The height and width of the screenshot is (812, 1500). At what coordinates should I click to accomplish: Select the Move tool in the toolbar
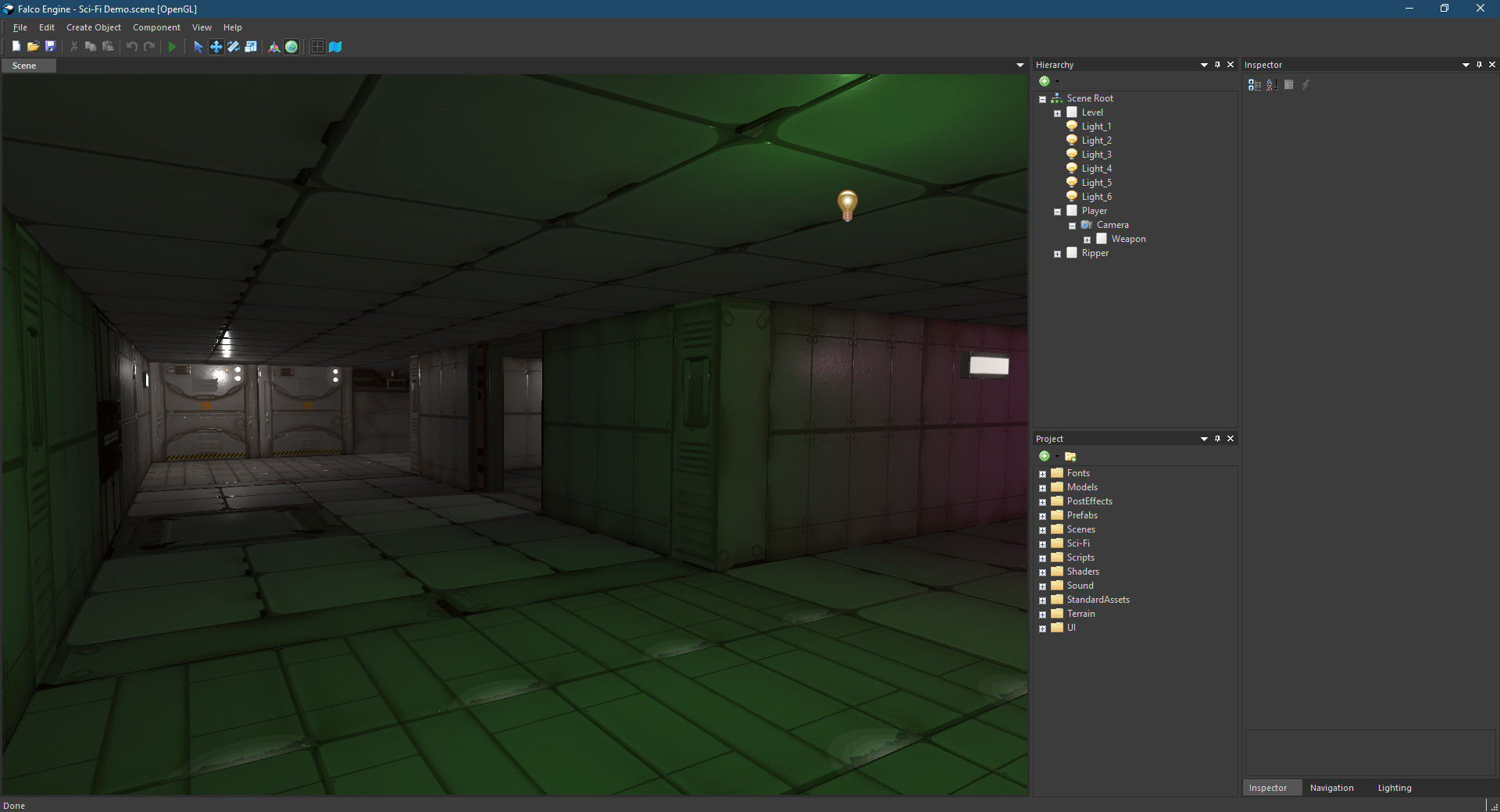pyautogui.click(x=216, y=47)
